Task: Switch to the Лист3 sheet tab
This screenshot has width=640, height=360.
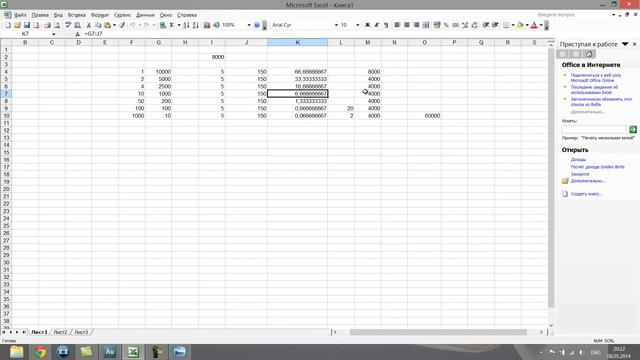Action: pyautogui.click(x=81, y=332)
